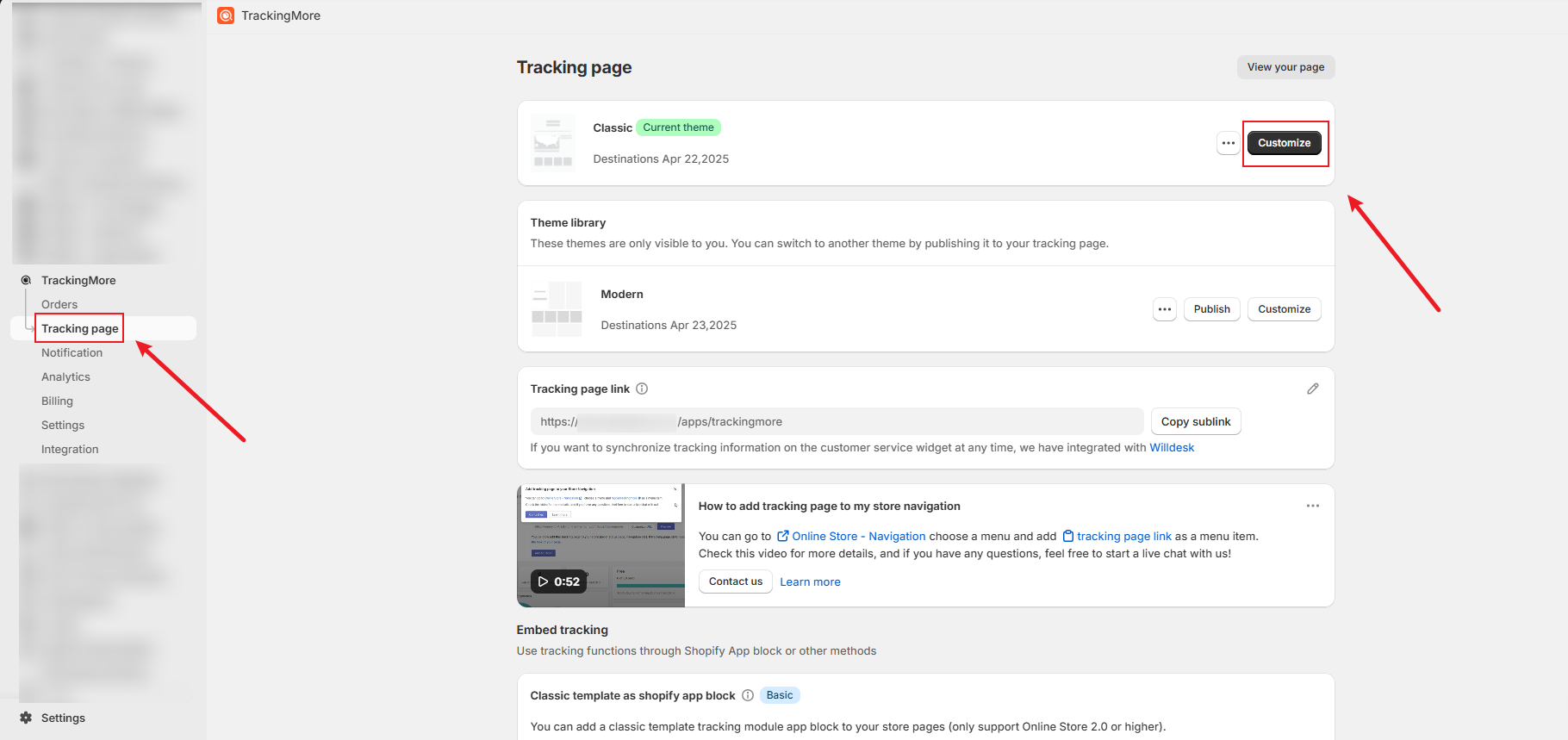
Task: Open Notification in sidebar
Action: point(72,352)
